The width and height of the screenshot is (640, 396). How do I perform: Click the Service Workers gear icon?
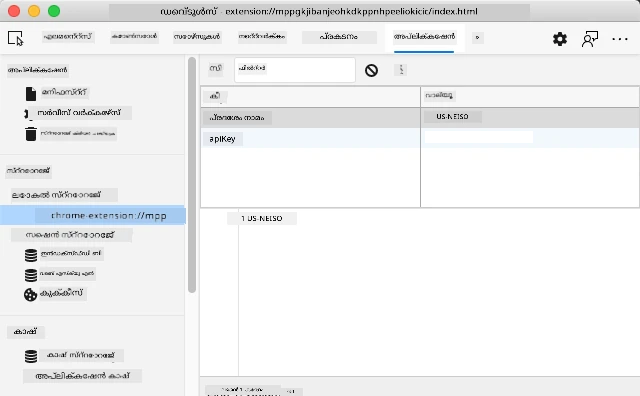click(x=28, y=113)
